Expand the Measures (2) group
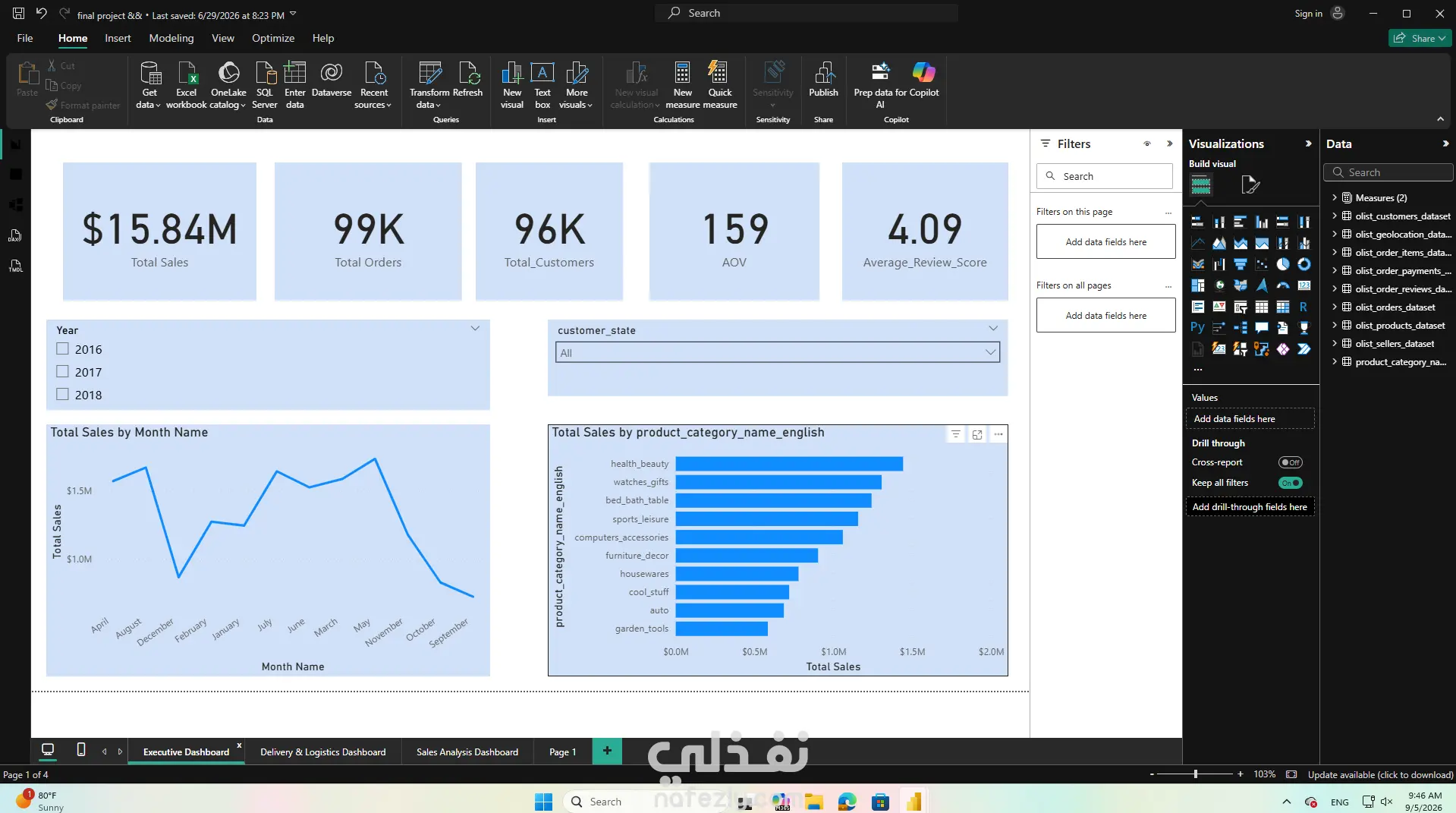The image size is (1456, 813). point(1335,197)
